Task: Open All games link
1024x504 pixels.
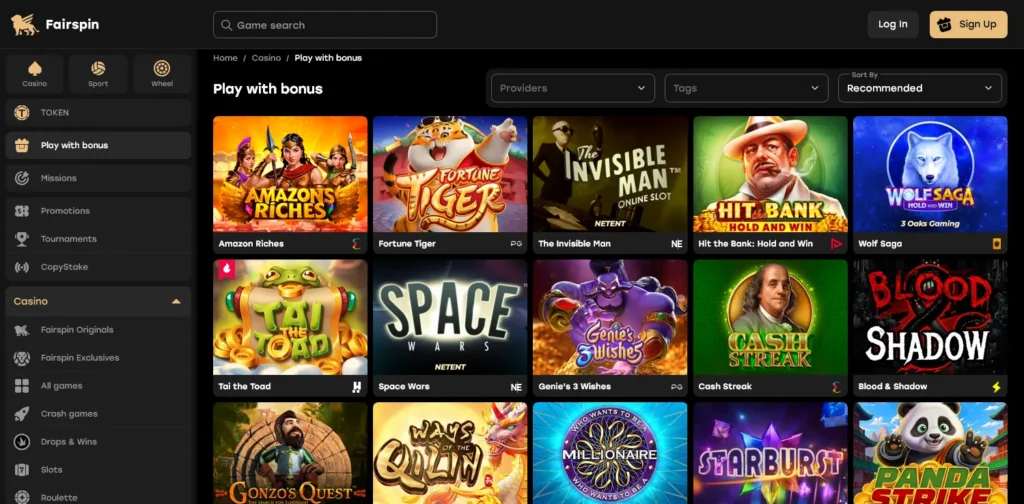Action: (98, 386)
